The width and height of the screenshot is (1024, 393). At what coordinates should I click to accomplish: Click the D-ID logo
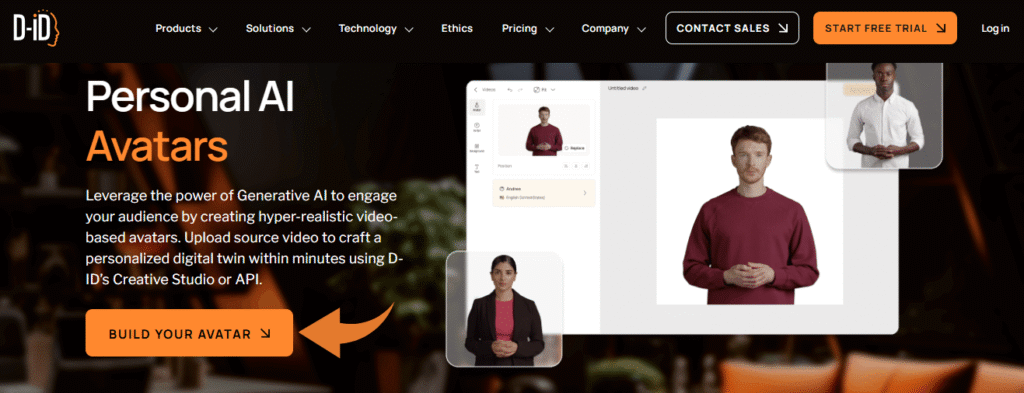36,28
